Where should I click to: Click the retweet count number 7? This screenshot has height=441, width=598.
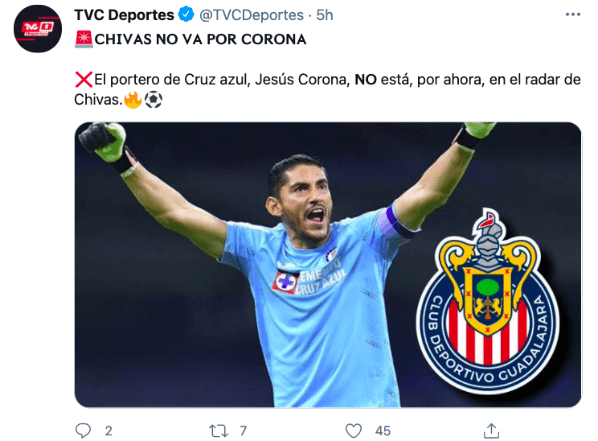(x=243, y=431)
